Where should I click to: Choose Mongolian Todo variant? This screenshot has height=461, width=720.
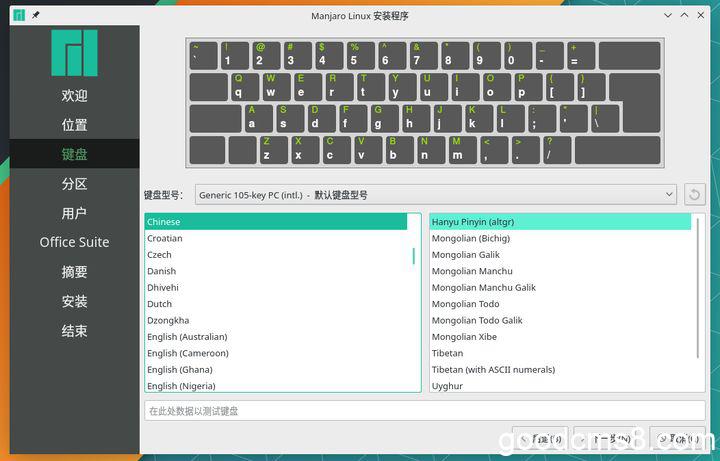pyautogui.click(x=561, y=304)
